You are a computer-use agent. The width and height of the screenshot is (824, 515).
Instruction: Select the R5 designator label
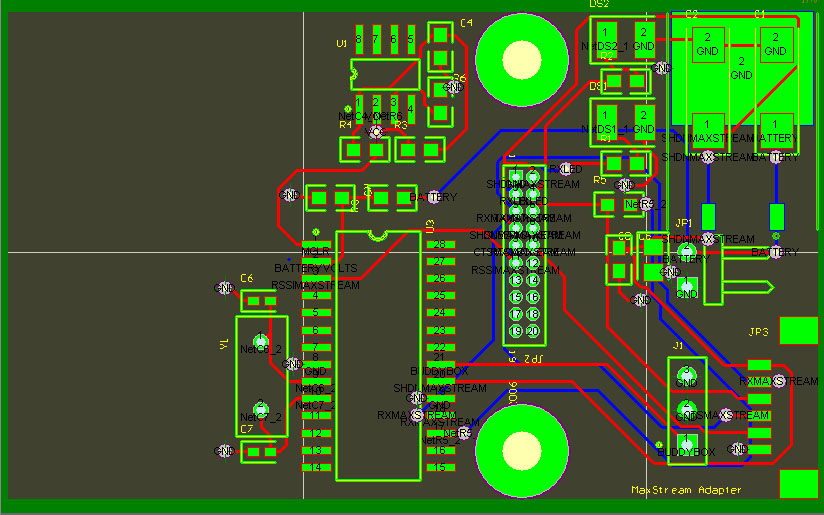(x=600, y=180)
